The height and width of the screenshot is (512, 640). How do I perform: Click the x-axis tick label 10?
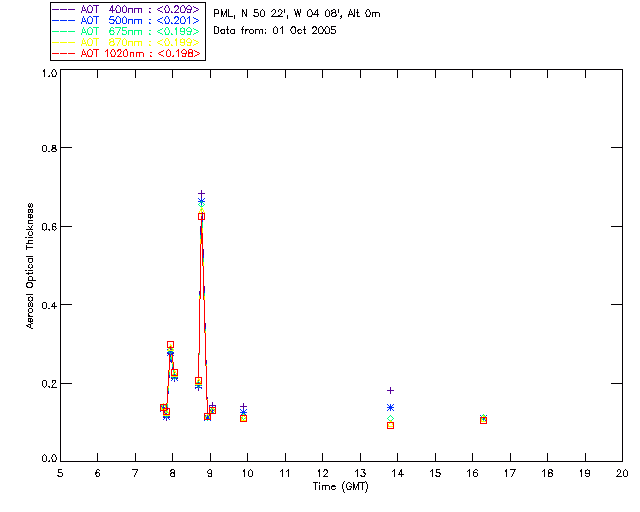247,473
